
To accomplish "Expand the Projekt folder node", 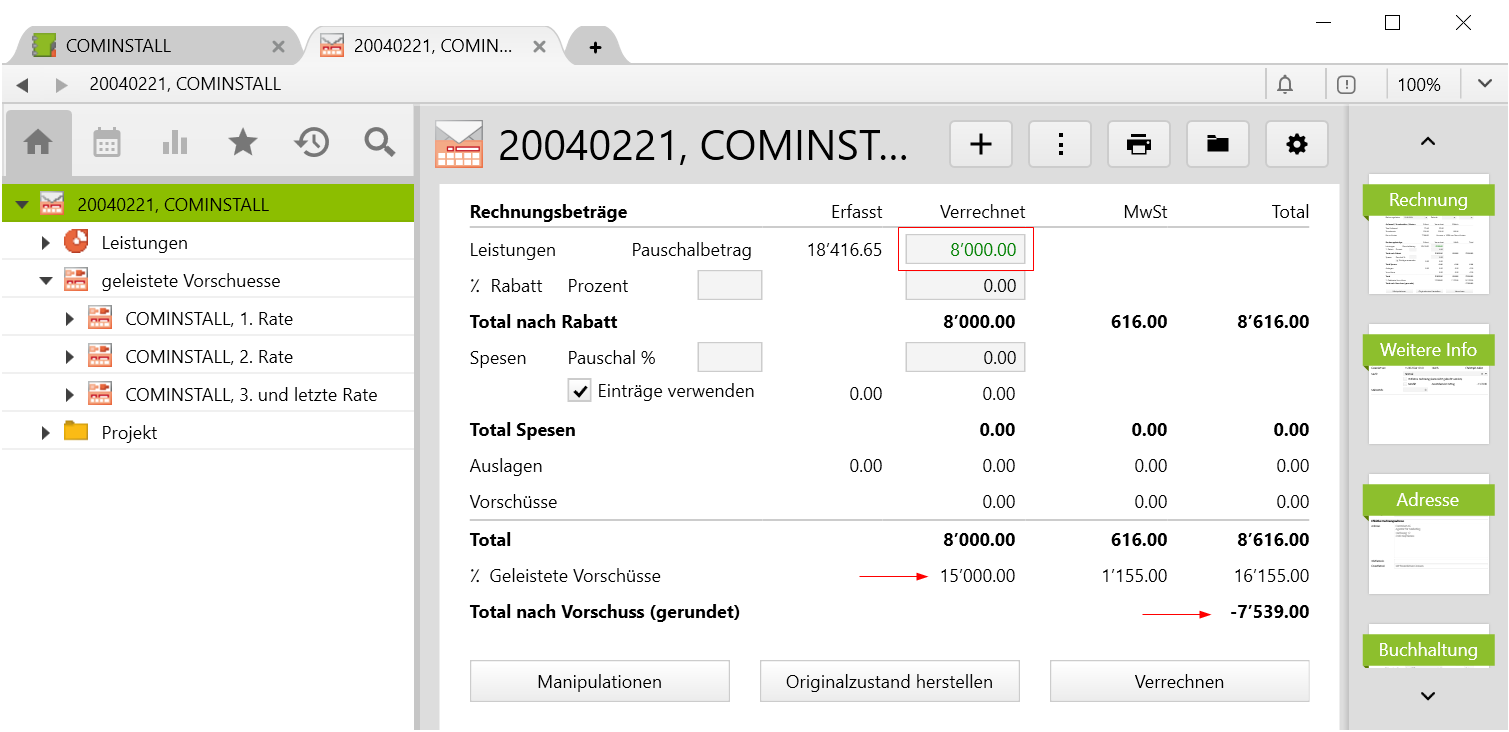I will 46,433.
